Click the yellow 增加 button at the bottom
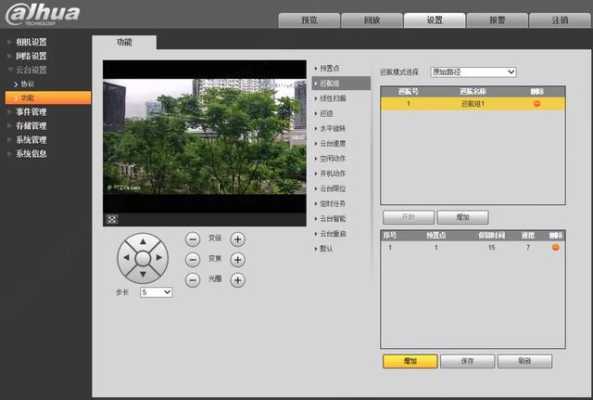The height and width of the screenshot is (400, 593). 410,361
